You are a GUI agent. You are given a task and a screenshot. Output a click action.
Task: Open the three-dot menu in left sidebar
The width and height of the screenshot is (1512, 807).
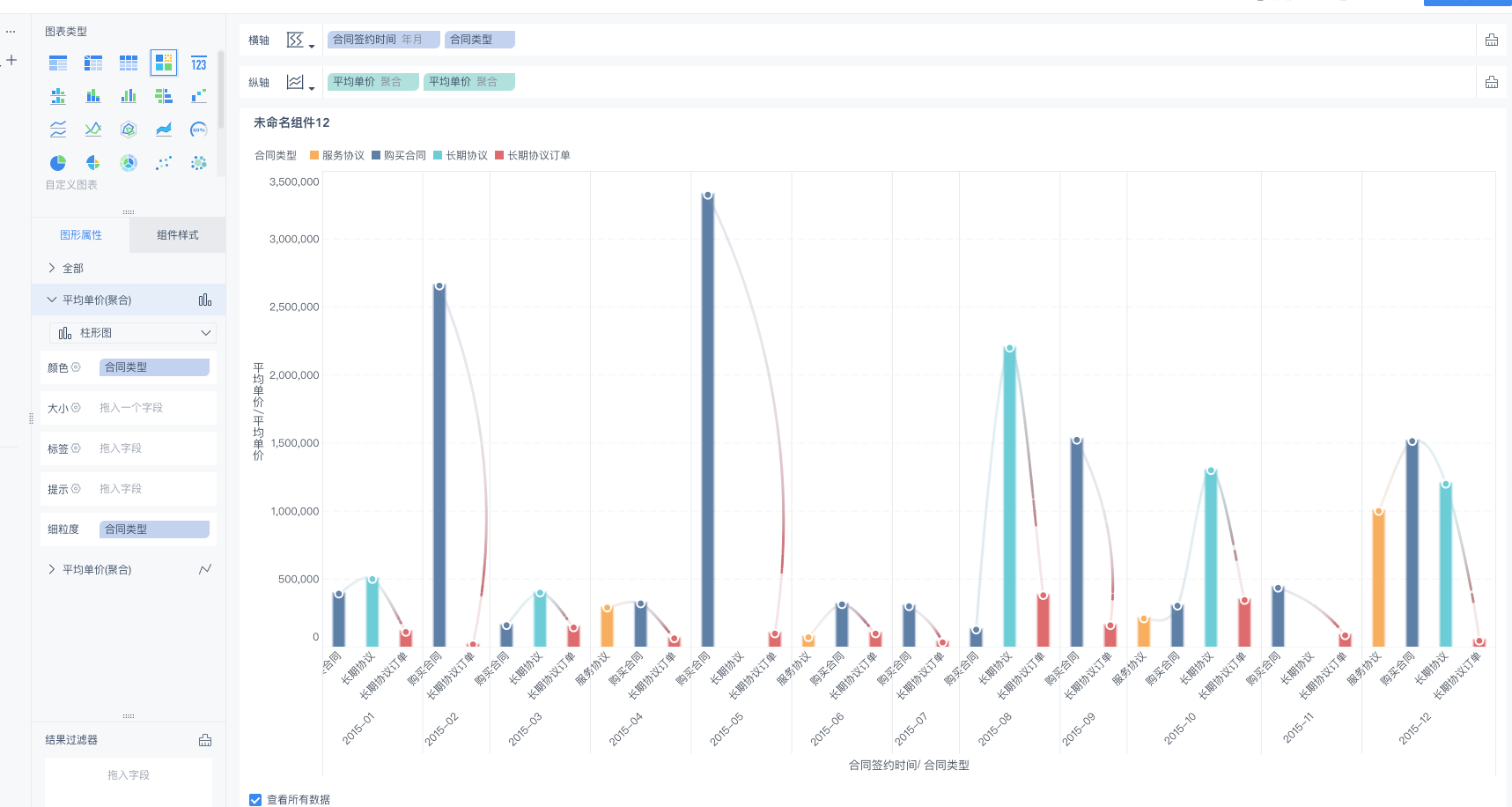pyautogui.click(x=11, y=32)
